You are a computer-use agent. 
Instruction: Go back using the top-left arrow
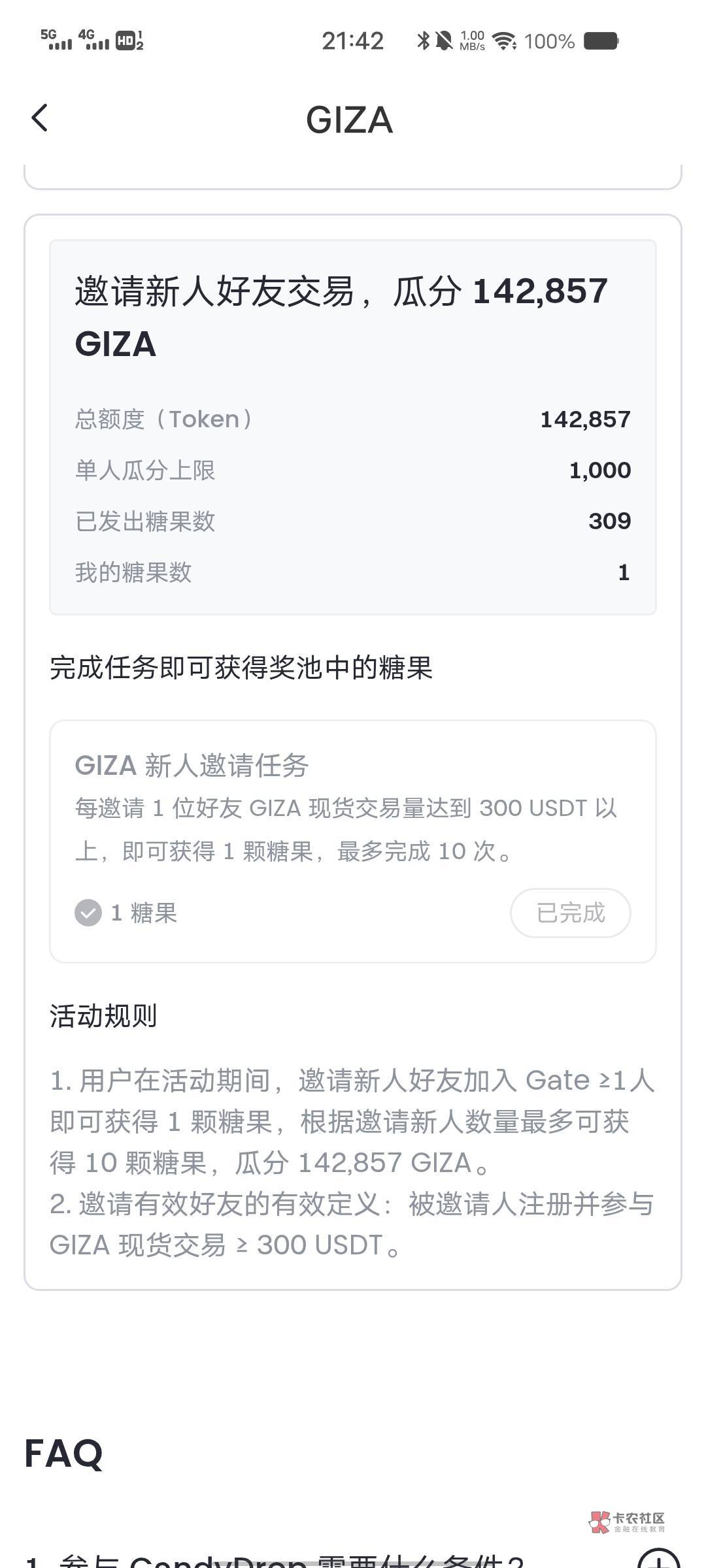coord(40,119)
